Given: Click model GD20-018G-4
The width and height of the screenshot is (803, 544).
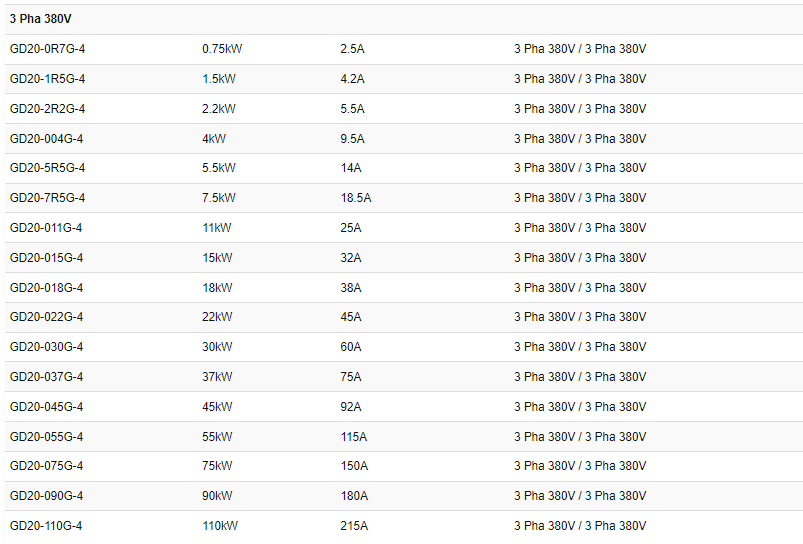Looking at the screenshot, I should tap(46, 288).
